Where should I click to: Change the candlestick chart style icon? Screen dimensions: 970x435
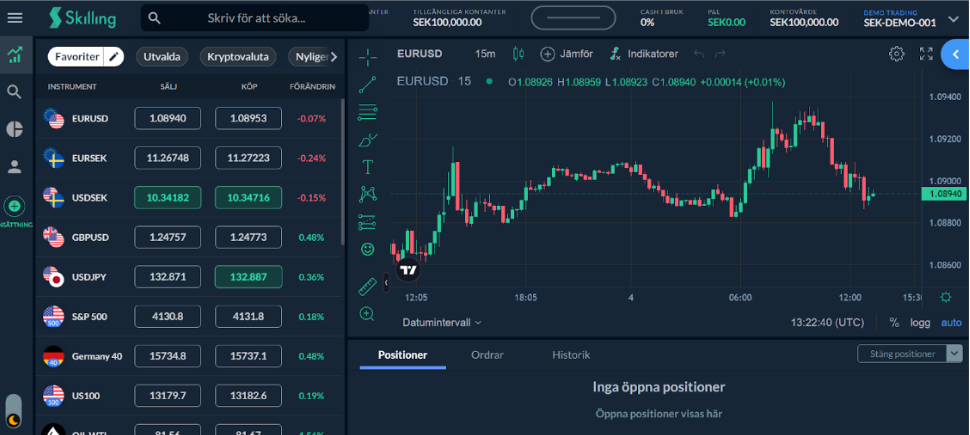pos(518,54)
